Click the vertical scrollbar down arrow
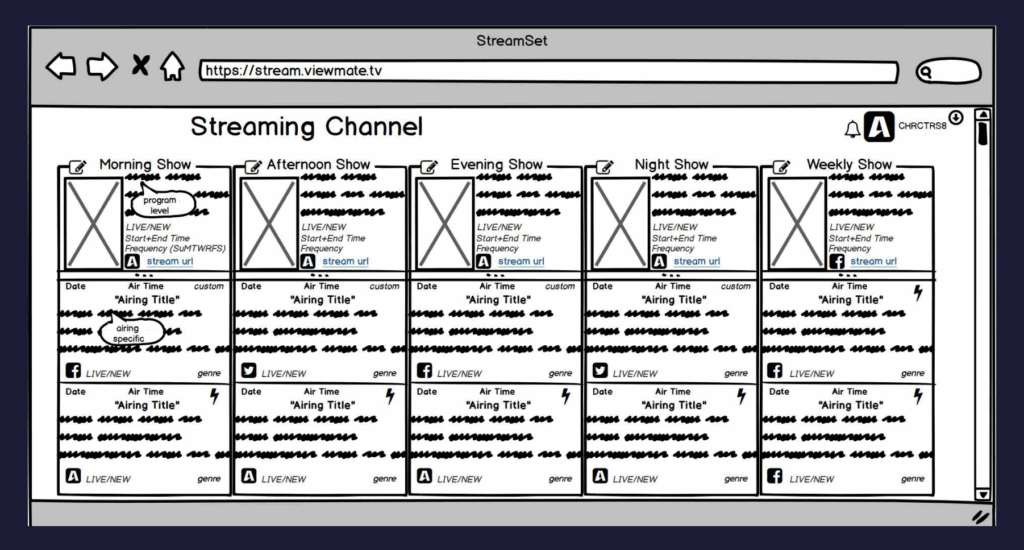The image size is (1024, 550). click(x=982, y=494)
